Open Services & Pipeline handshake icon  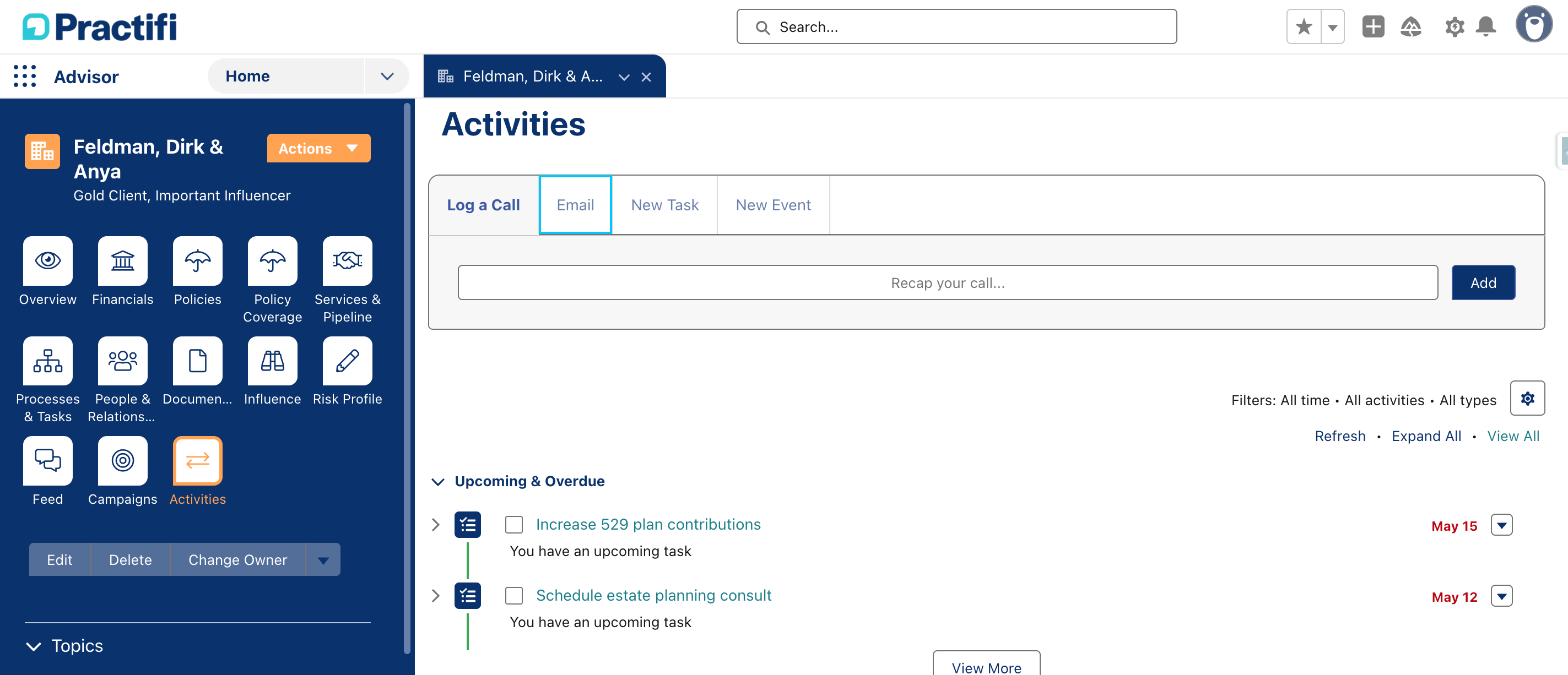tap(347, 260)
